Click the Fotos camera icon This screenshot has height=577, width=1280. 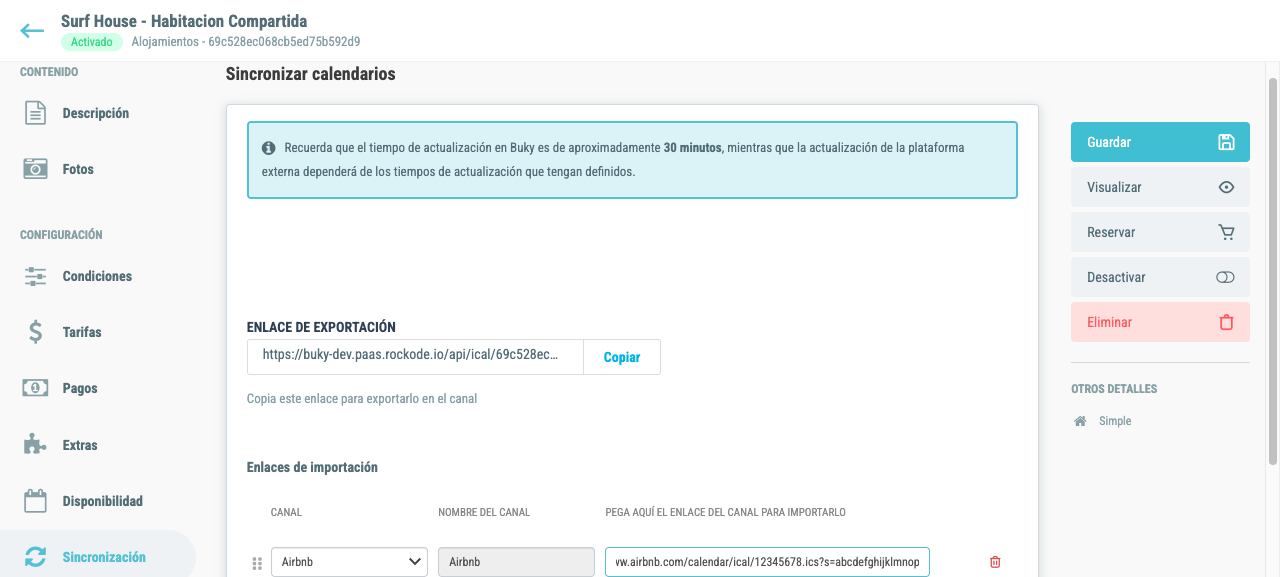point(35,169)
